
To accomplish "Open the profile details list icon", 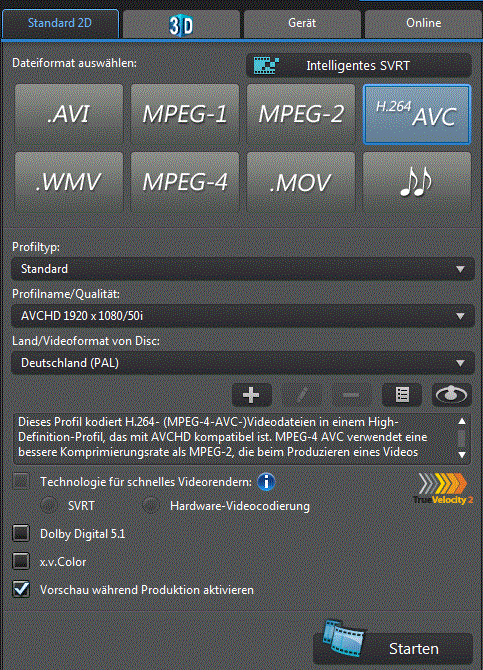I will 402,395.
